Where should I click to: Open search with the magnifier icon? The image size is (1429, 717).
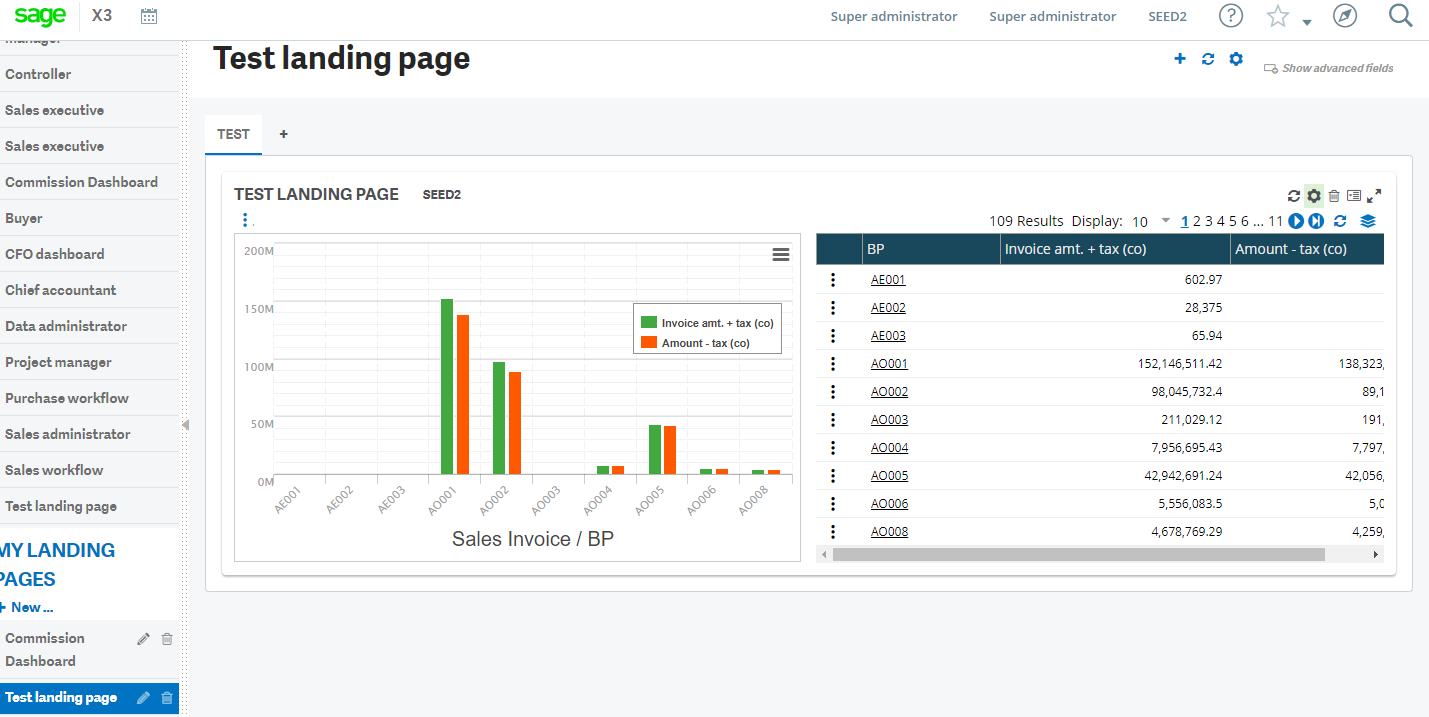pyautogui.click(x=1399, y=16)
